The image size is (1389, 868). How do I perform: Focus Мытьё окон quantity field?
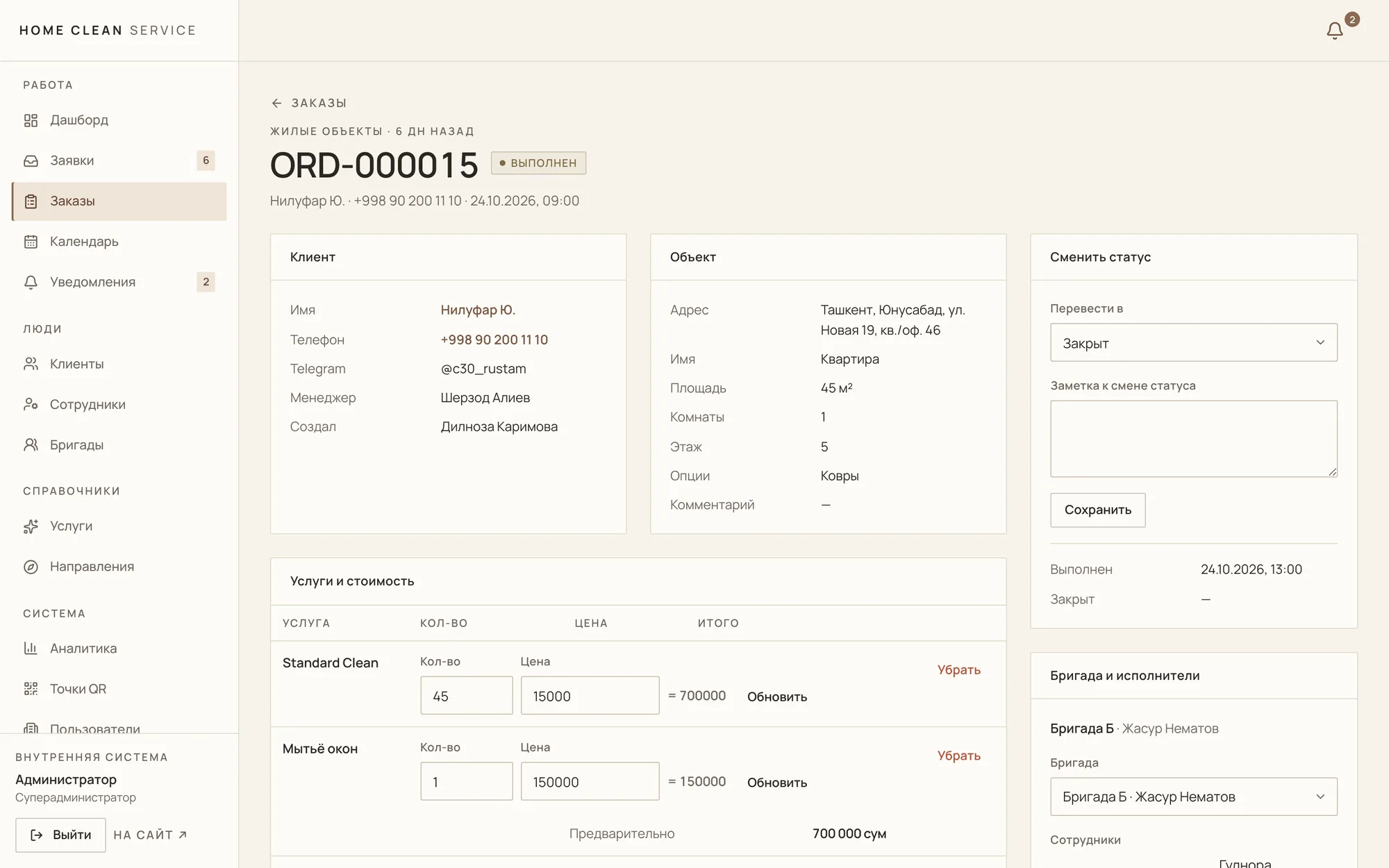[x=466, y=781]
